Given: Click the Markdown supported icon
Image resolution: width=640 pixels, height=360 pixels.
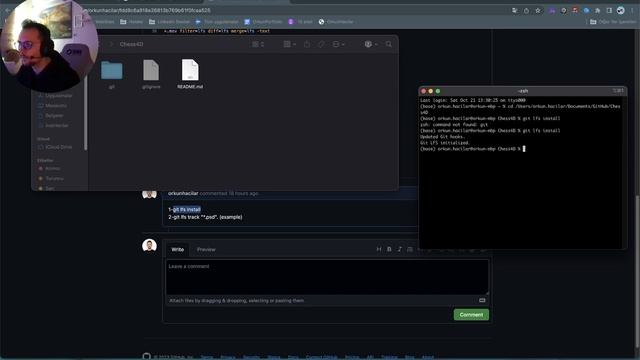Looking at the screenshot, I should click(x=482, y=300).
